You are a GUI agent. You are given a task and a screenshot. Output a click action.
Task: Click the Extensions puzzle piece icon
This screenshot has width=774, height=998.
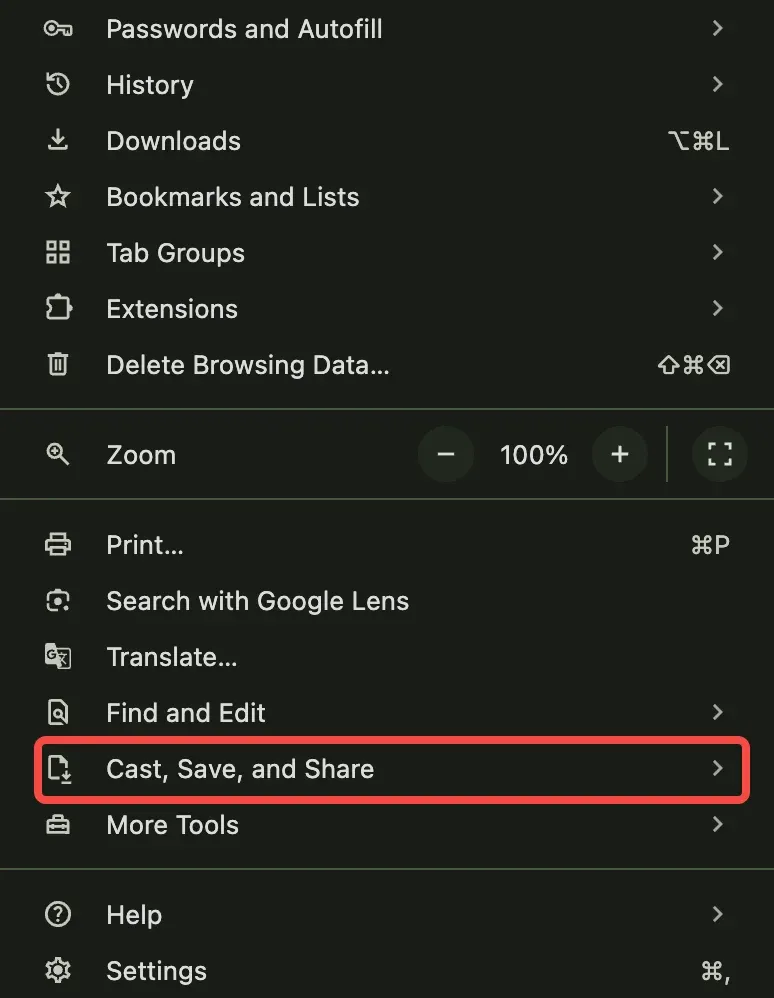tap(58, 308)
